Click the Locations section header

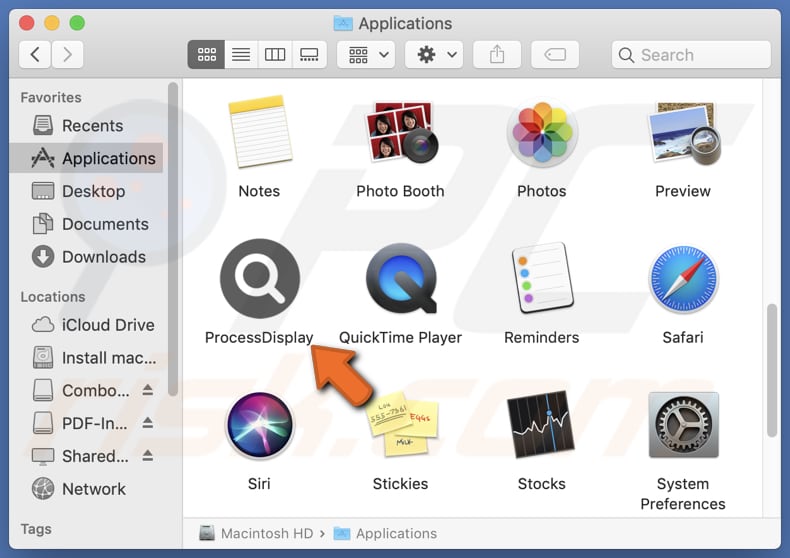click(53, 297)
